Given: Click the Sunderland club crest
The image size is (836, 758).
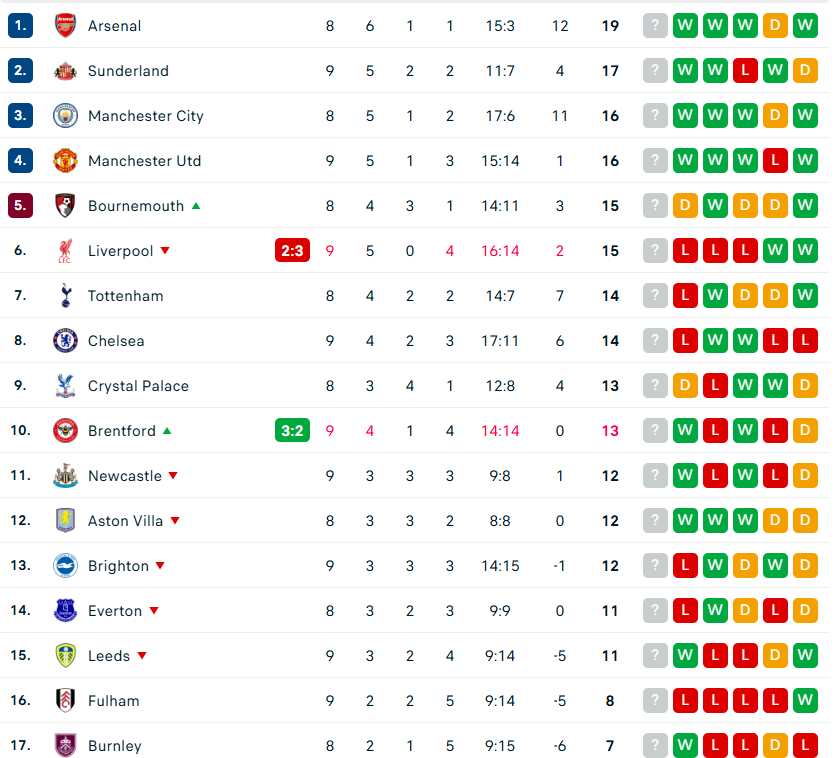Looking at the screenshot, I should coord(65,71).
